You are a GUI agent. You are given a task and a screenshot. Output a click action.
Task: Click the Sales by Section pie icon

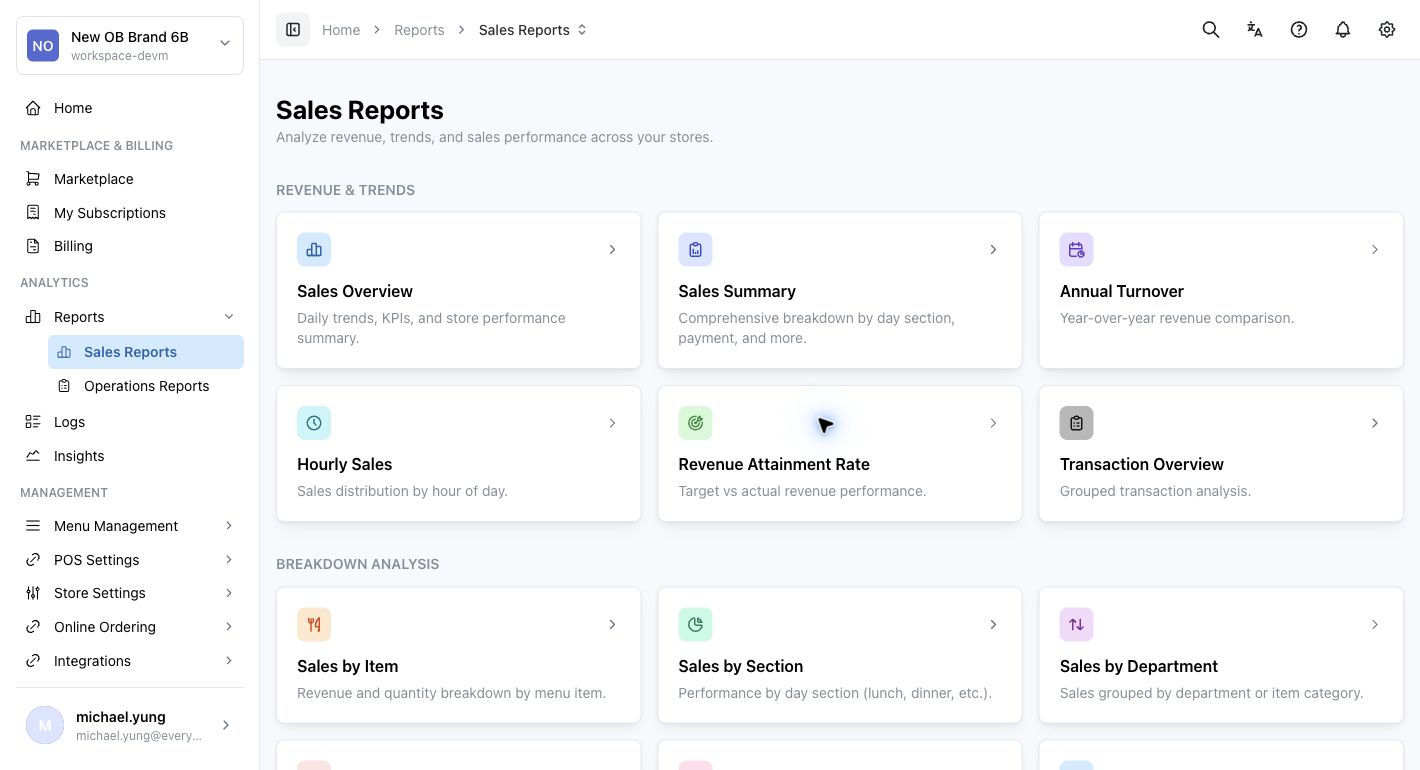pyautogui.click(x=695, y=625)
